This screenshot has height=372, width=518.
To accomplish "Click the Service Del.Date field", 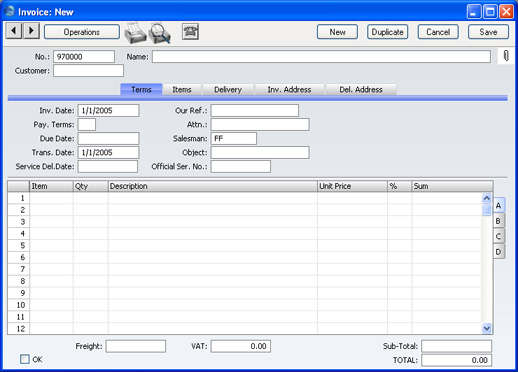I will click(108, 166).
